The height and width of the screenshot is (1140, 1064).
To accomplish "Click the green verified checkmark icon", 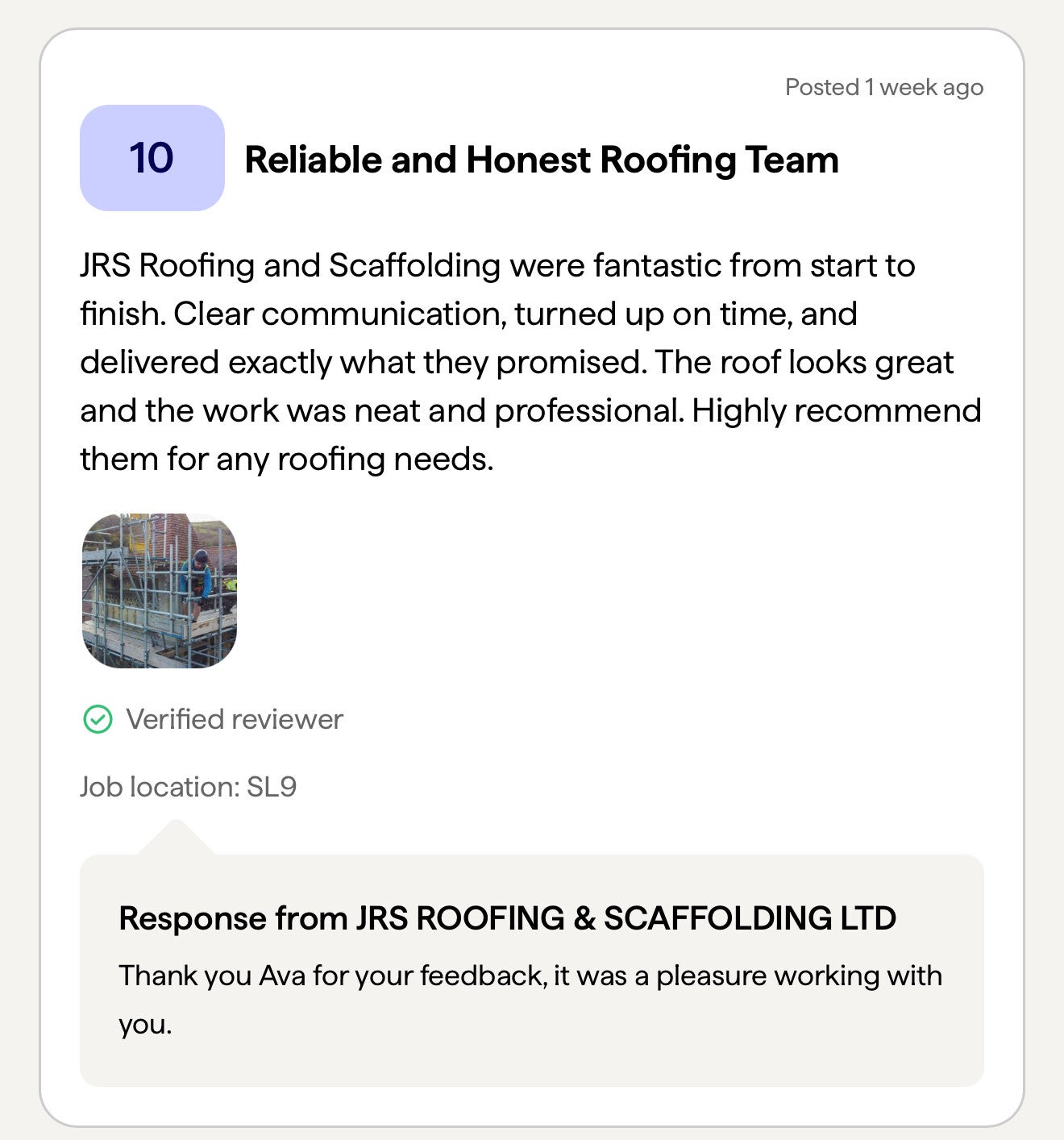I will pyautogui.click(x=98, y=719).
